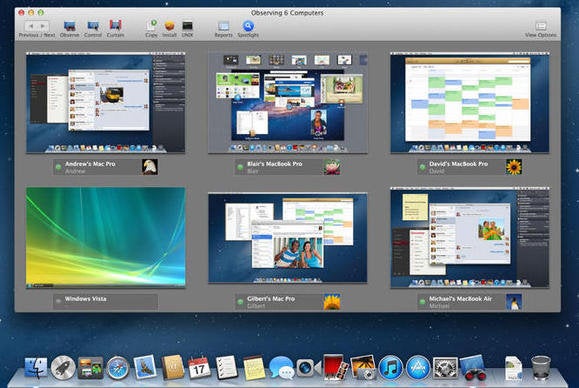Launch iTunes from the Dock
Screen dimensions: 579x388
coord(391,368)
